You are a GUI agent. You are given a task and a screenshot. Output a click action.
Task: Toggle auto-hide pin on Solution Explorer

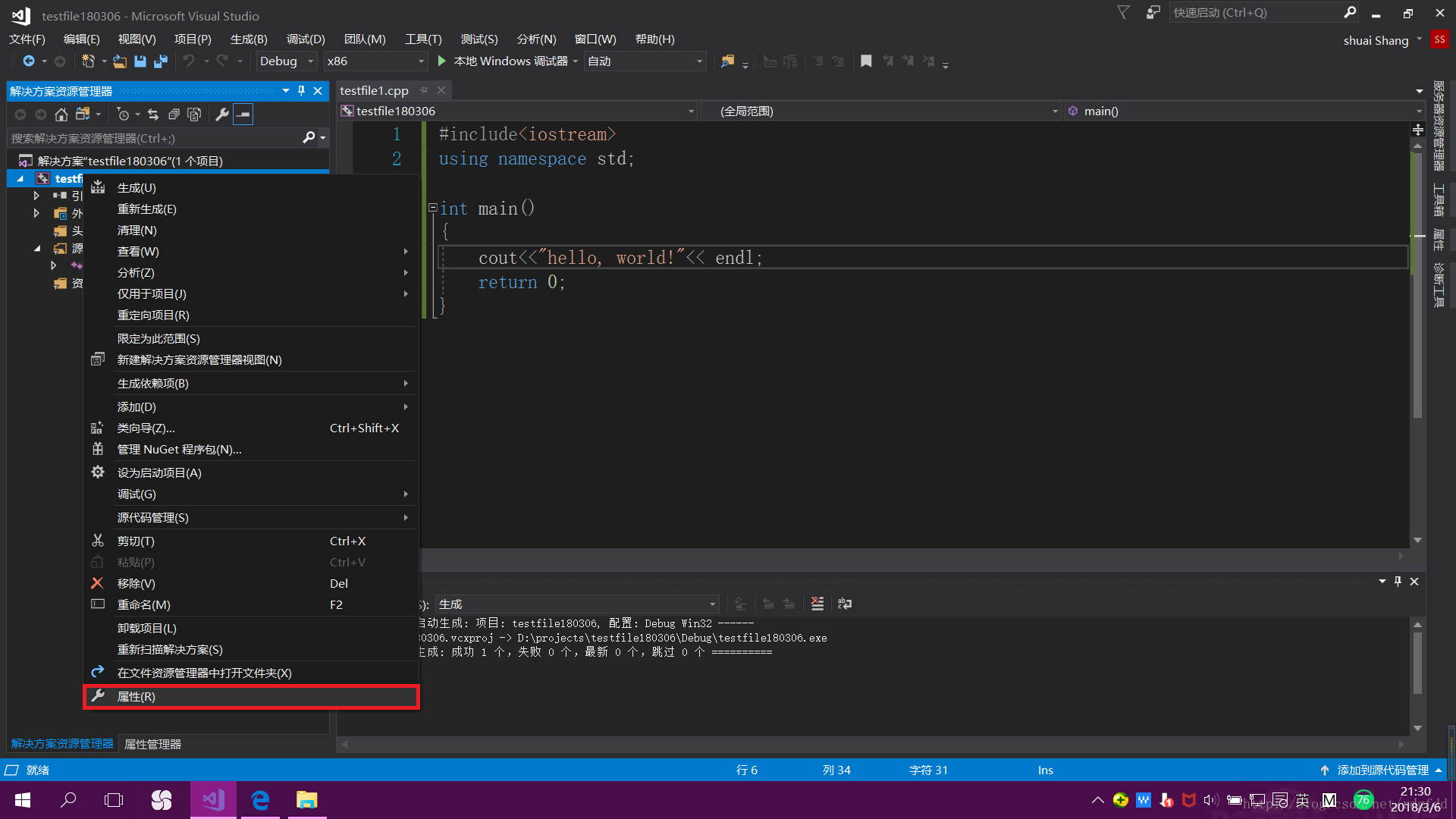click(301, 91)
